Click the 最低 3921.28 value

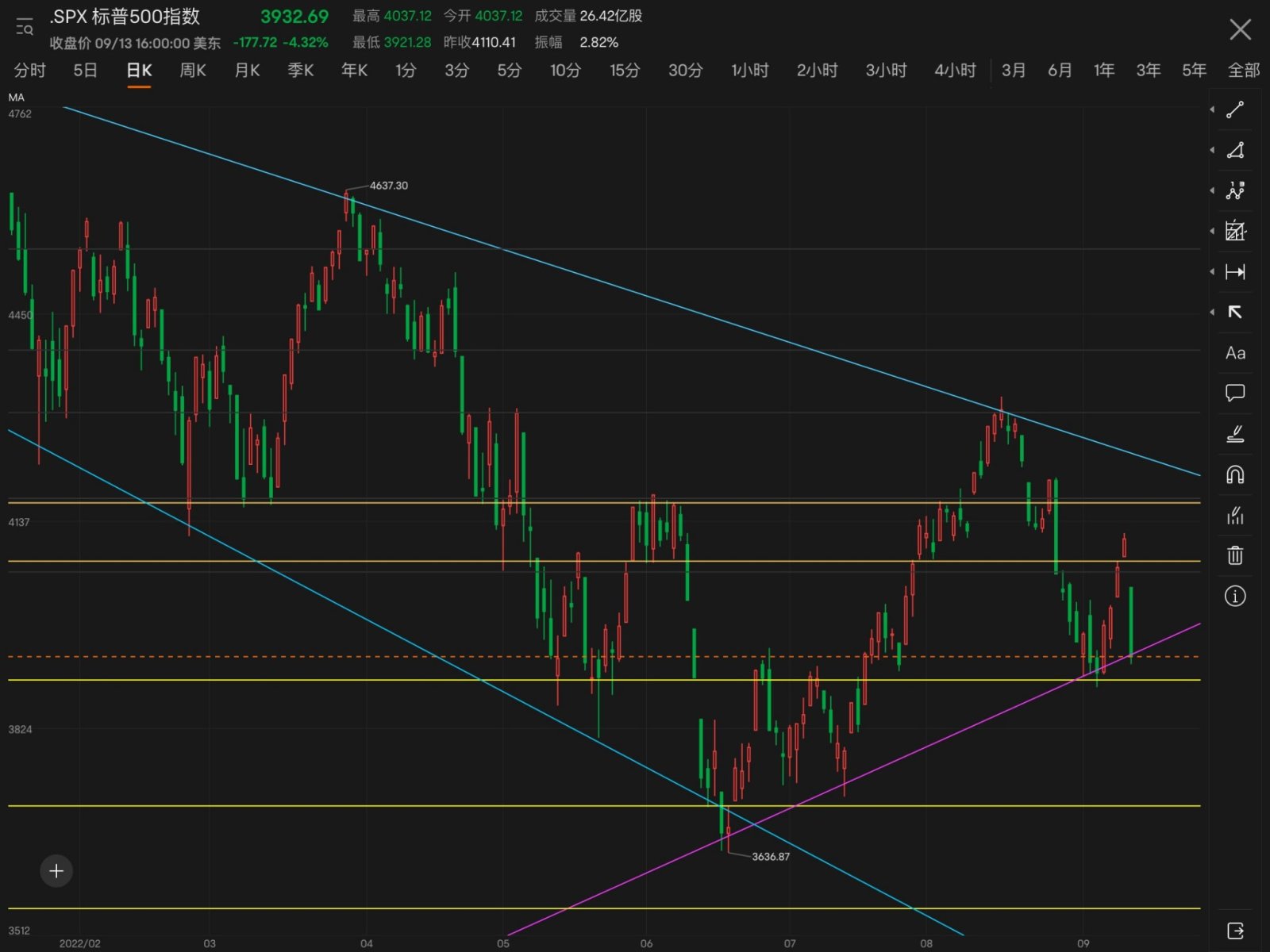pos(392,43)
